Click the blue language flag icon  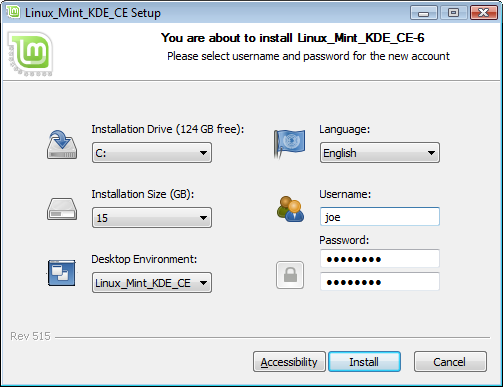tap(289, 143)
